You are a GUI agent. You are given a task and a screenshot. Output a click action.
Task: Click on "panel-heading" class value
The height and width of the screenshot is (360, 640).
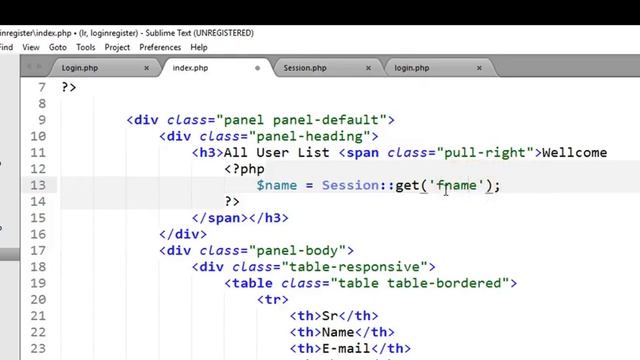coord(309,136)
